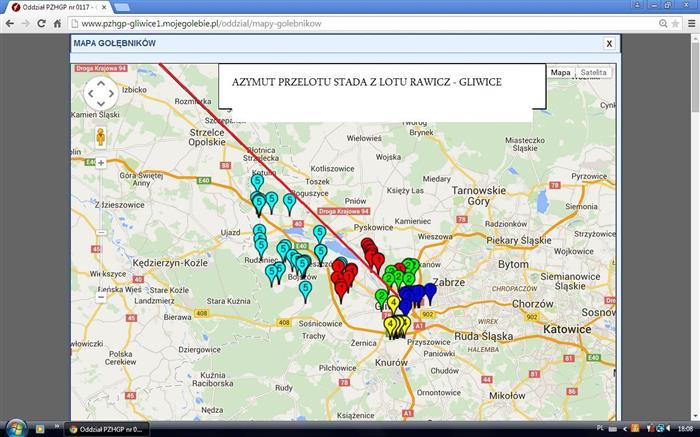Screen dimensions: 700x437
Task: Click the yellow marker numbered 4 near Gliwice
Action: pyautogui.click(x=394, y=301)
